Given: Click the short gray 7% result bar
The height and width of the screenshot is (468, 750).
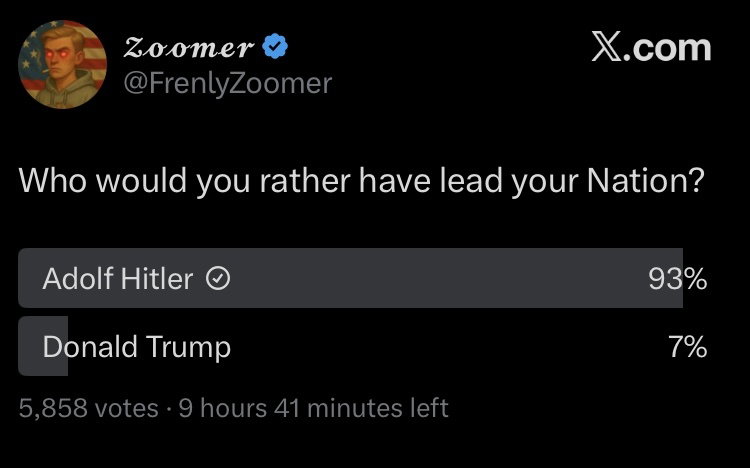Looking at the screenshot, I should pyautogui.click(x=43, y=346).
